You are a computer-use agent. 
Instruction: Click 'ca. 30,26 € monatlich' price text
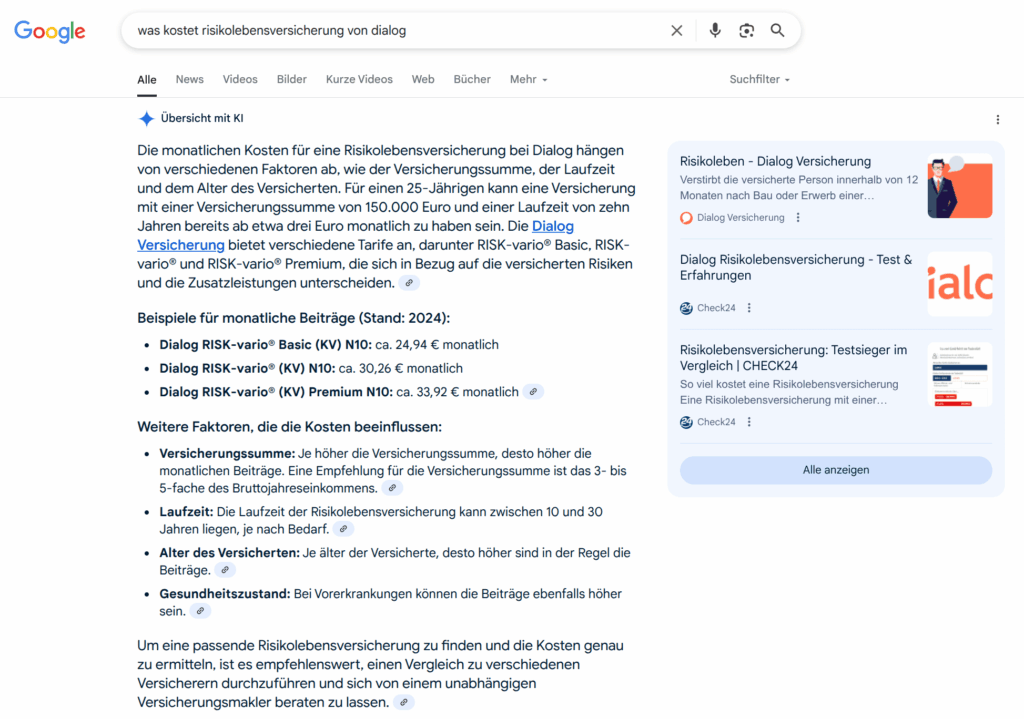click(x=400, y=368)
